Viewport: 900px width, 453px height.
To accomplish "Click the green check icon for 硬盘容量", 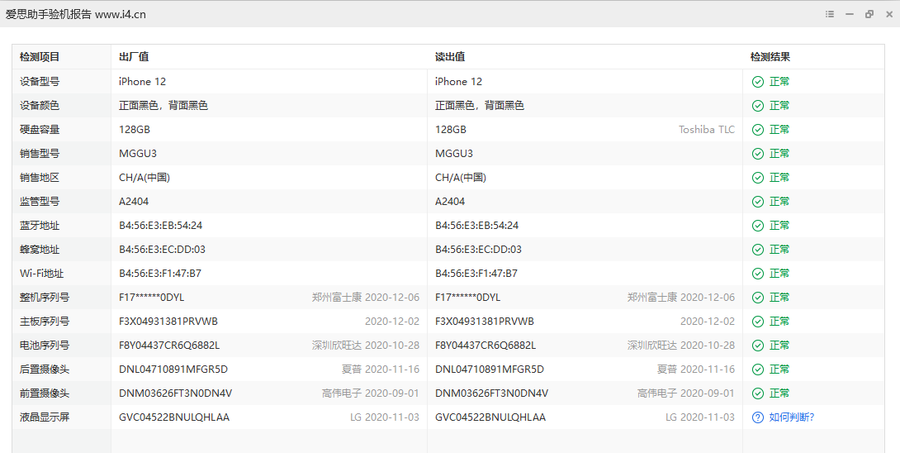I will click(x=758, y=130).
